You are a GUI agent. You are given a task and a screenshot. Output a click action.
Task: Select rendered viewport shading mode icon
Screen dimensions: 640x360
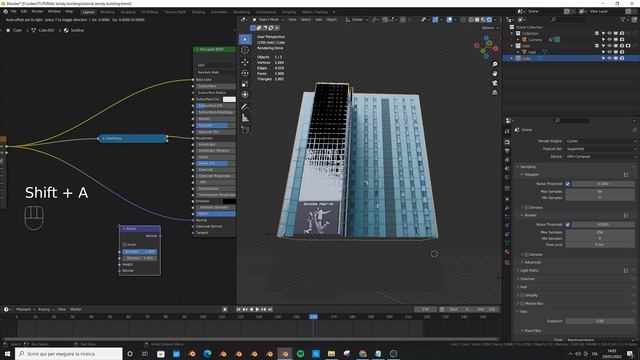pyautogui.click(x=489, y=20)
